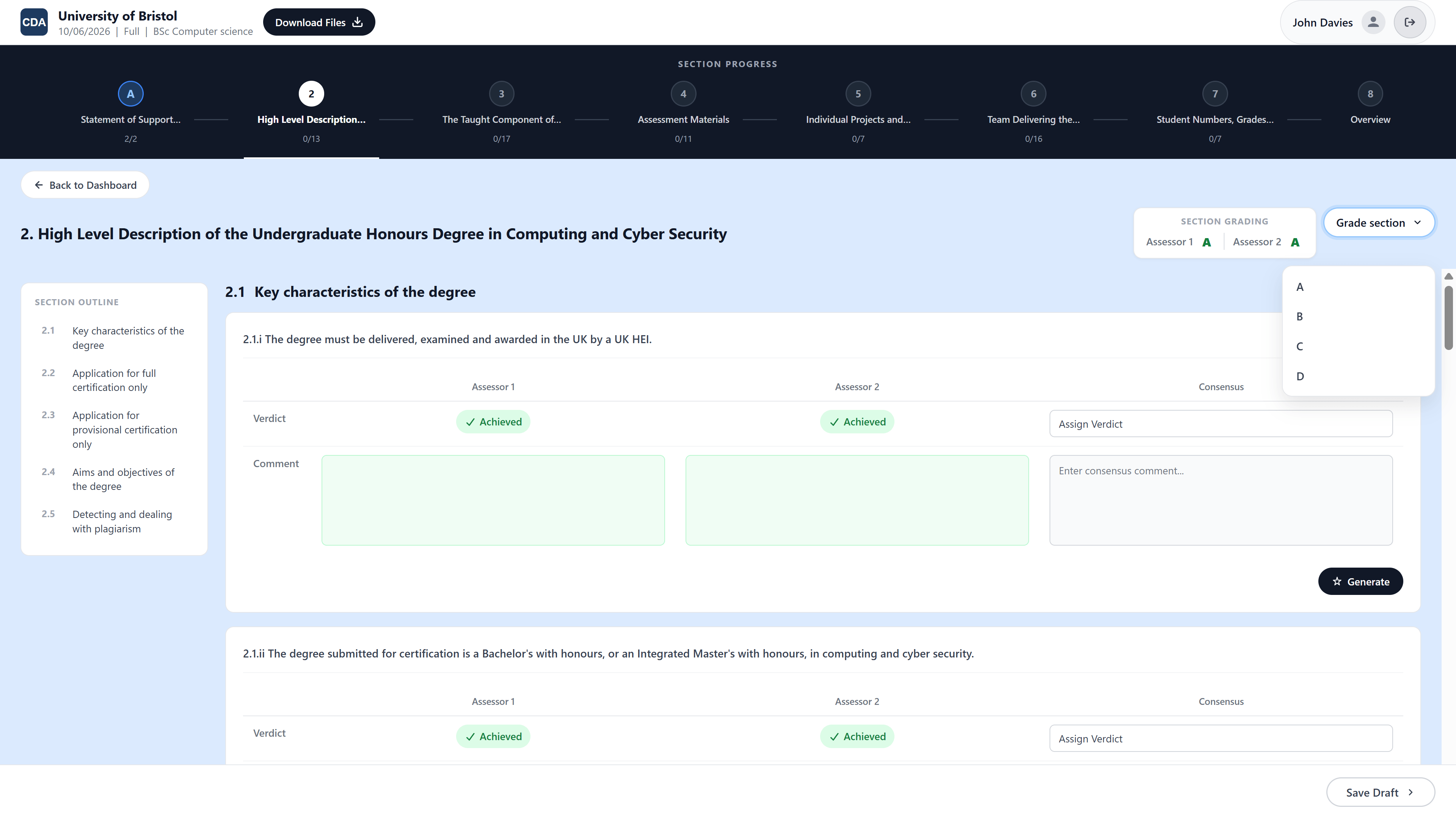Click Assessor 1 grade A in Section Grading
This screenshot has width=1456, height=819.
pos(1206,243)
